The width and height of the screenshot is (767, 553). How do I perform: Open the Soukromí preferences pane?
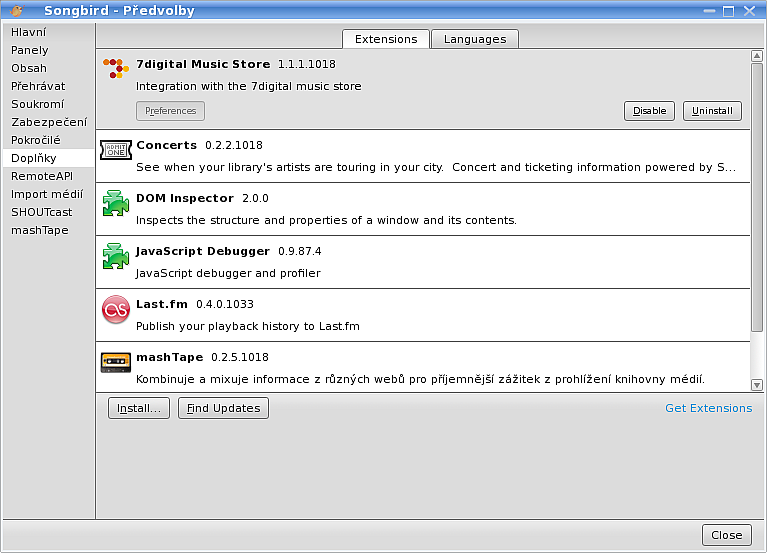tap(48, 104)
